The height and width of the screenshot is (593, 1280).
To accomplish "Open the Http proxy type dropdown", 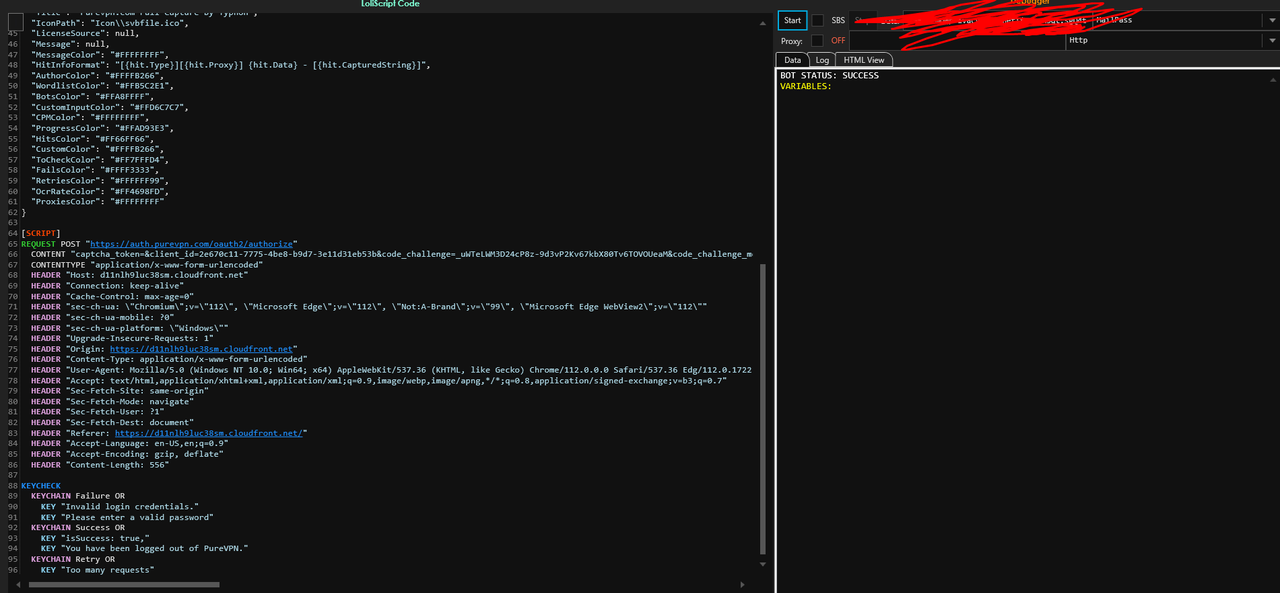I will (x=1172, y=40).
